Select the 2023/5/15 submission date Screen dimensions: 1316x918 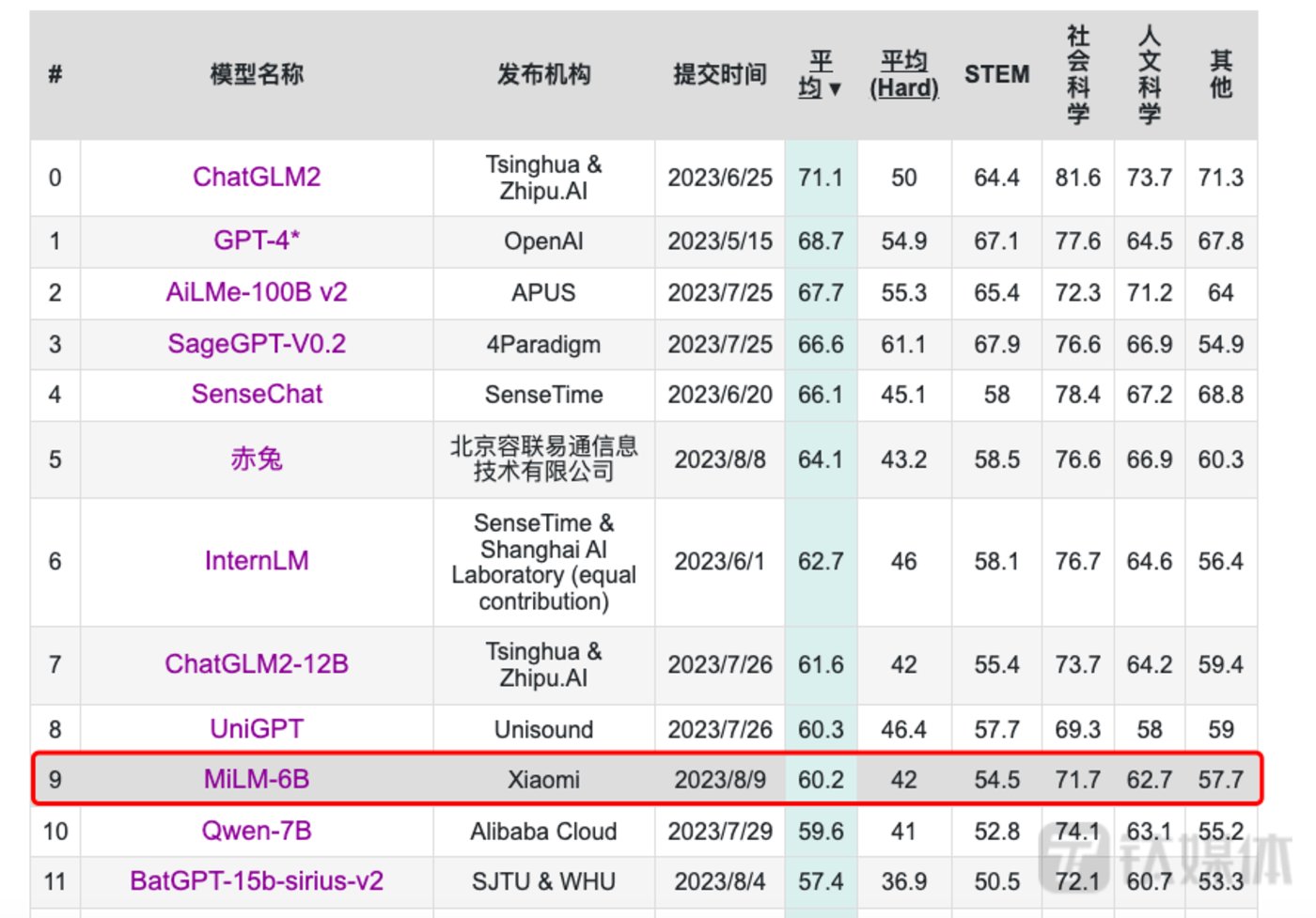pos(720,241)
